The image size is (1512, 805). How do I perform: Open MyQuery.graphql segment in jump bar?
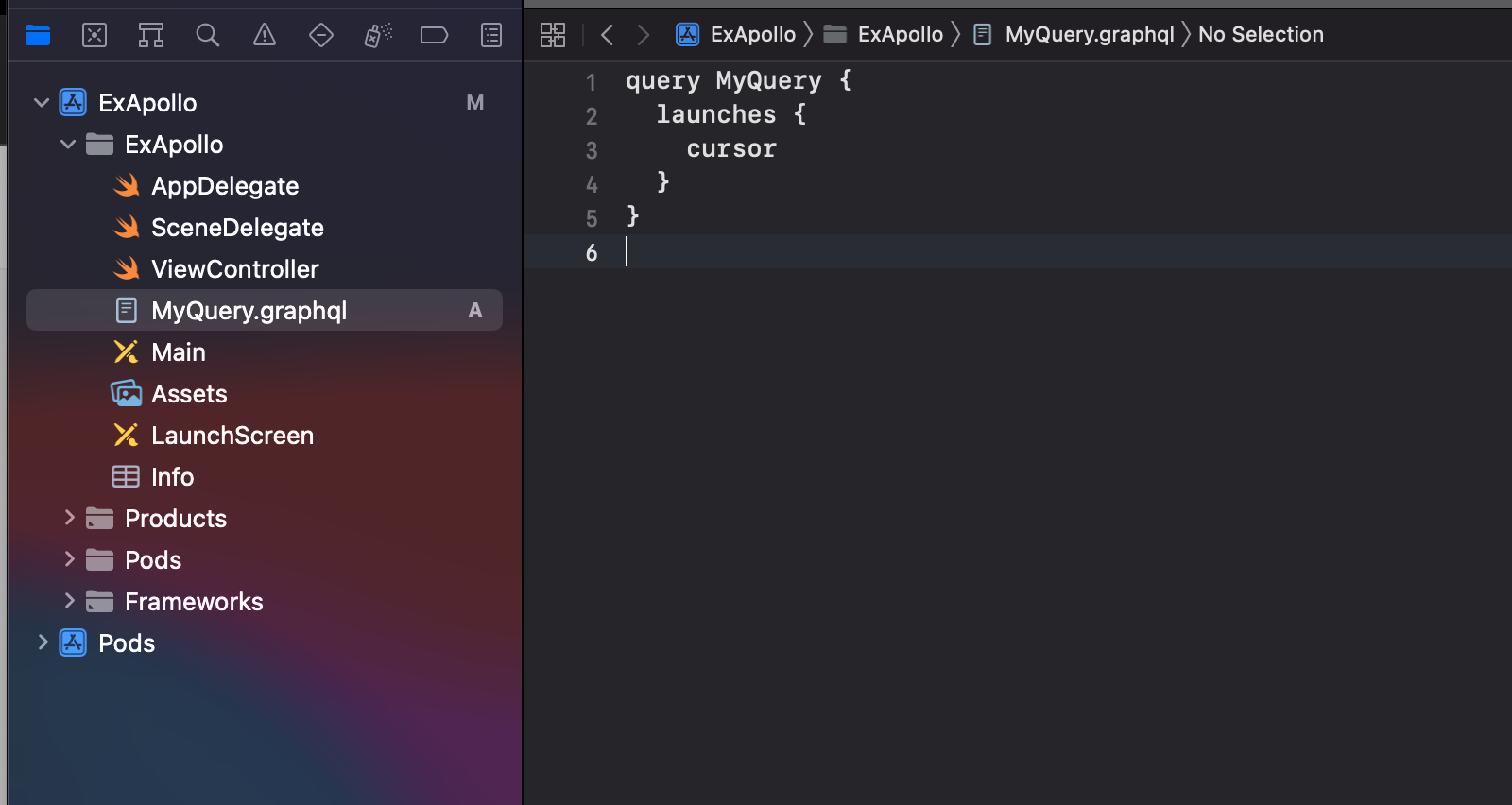[1074, 35]
